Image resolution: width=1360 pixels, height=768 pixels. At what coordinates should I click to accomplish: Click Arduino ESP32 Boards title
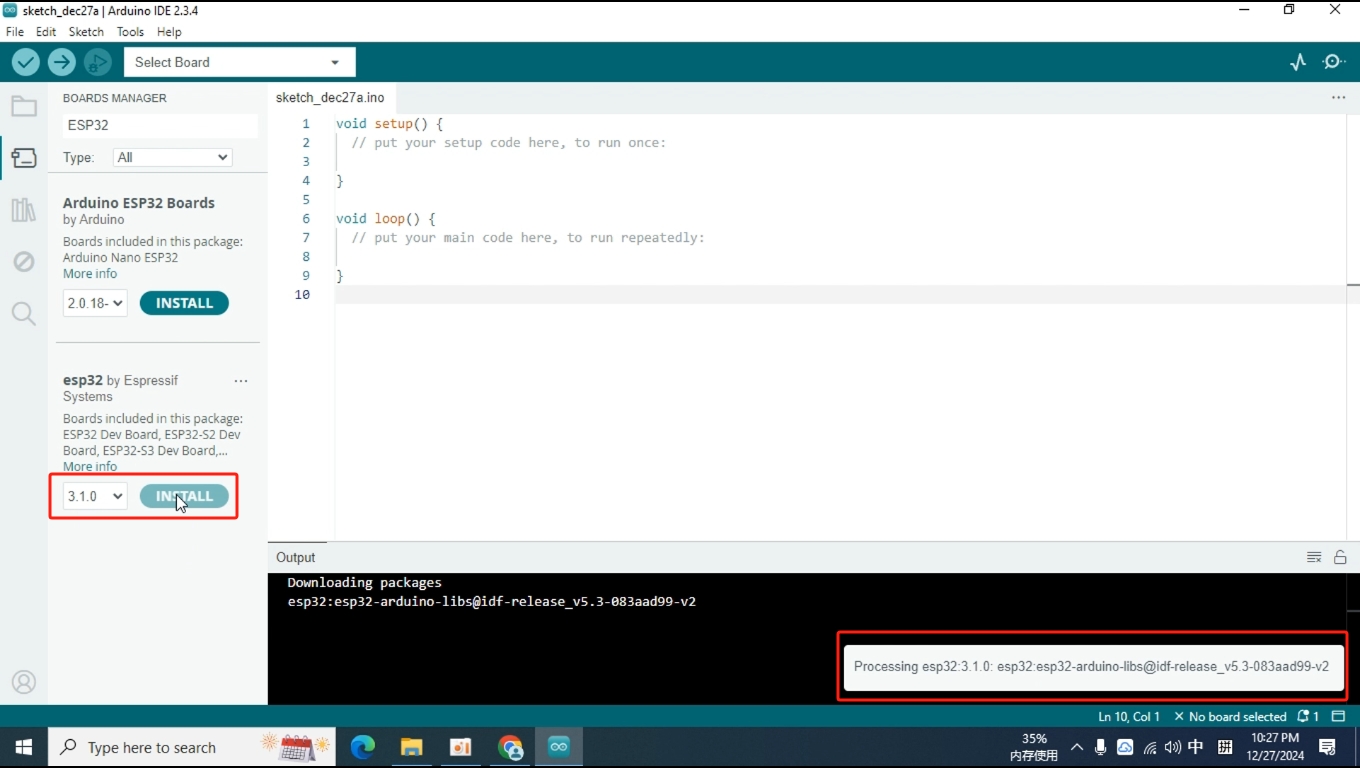139,203
